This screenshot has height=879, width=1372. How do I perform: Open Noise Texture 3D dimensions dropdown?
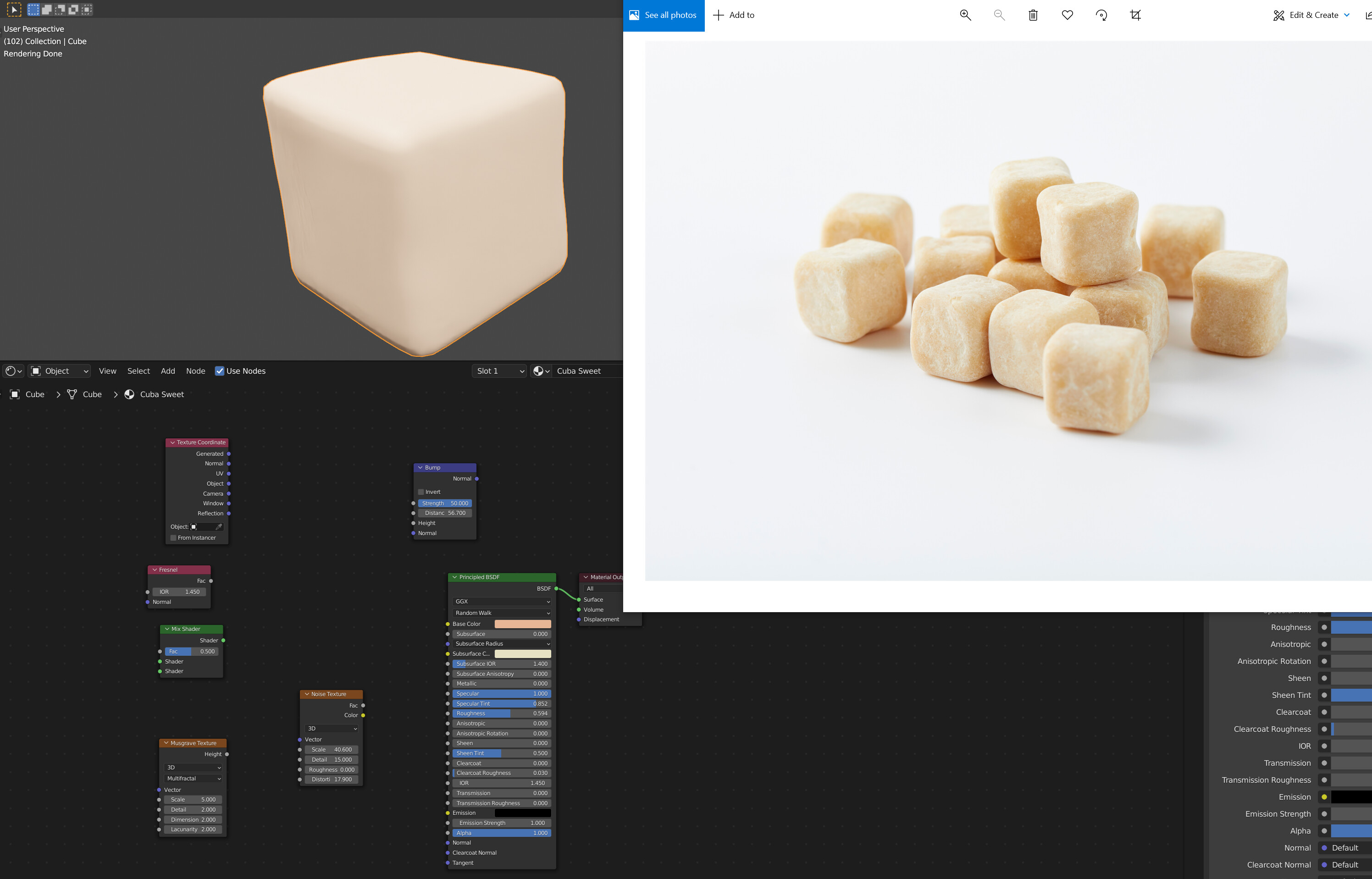(332, 729)
